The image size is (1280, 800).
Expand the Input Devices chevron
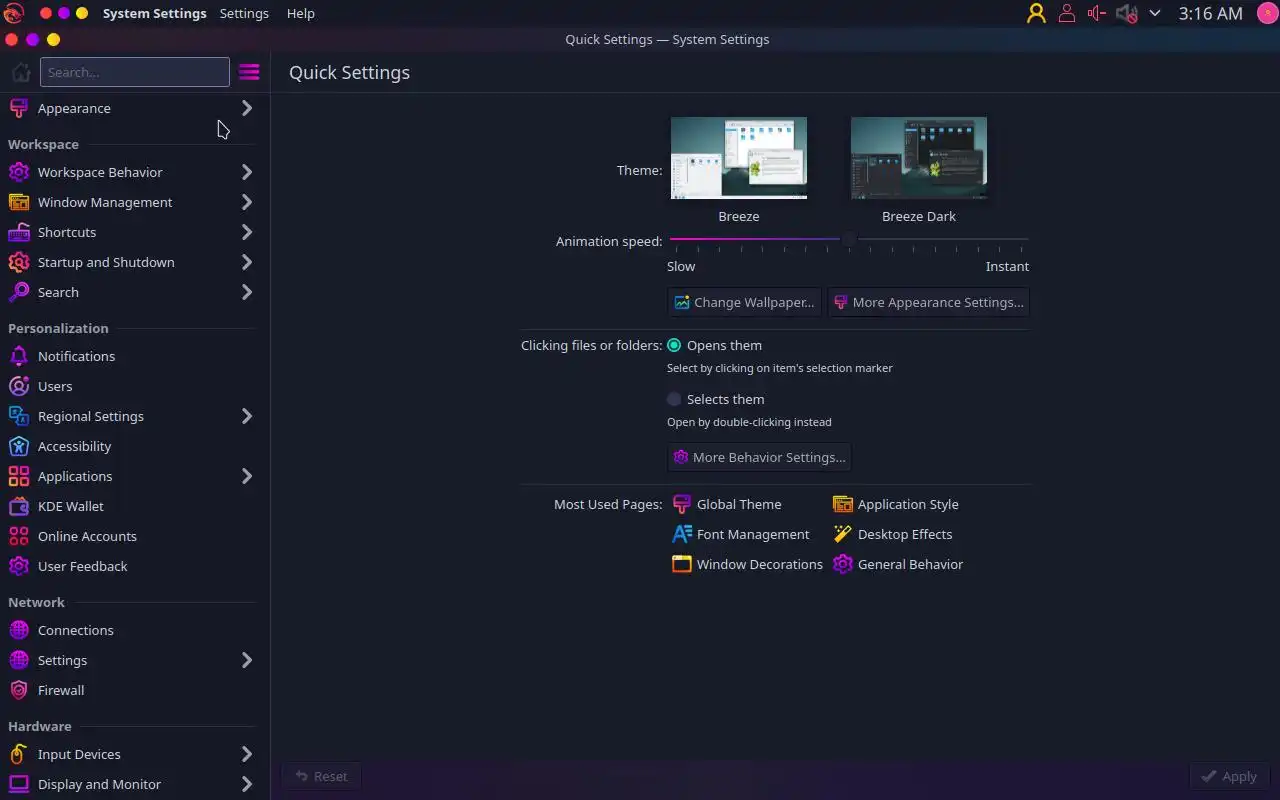click(247, 754)
